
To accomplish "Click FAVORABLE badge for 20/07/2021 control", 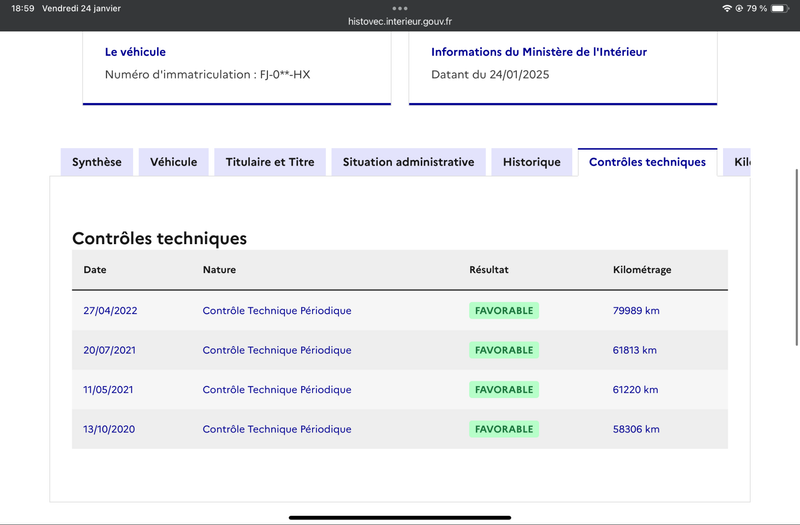I will click(x=504, y=350).
